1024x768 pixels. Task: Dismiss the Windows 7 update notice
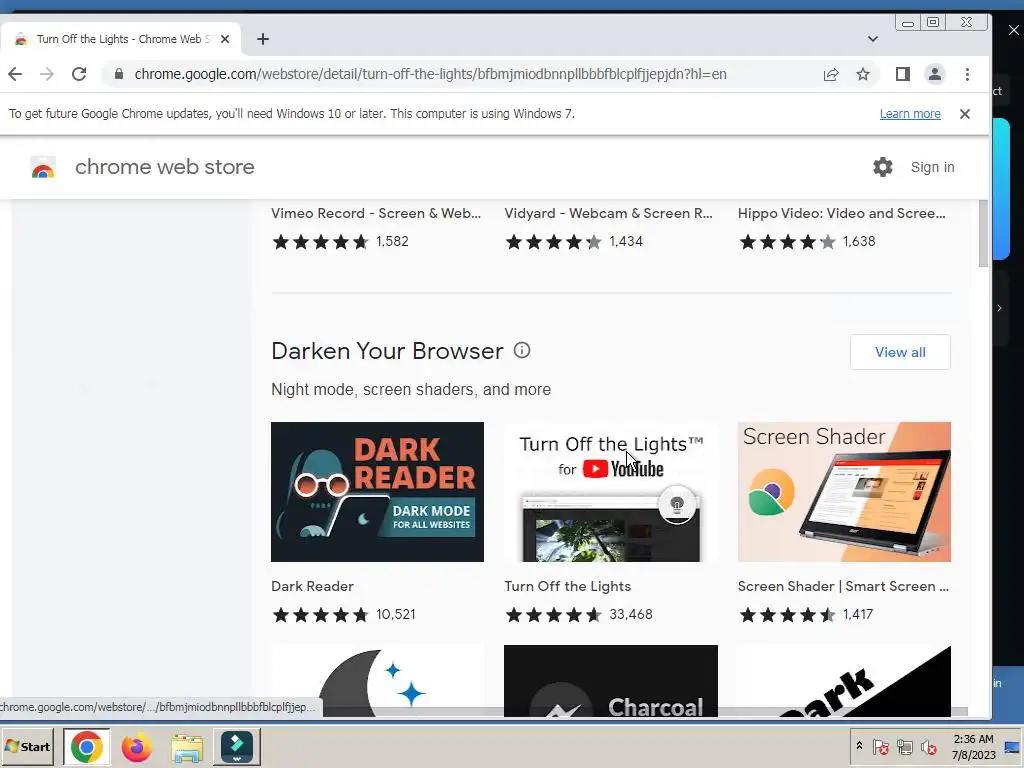pos(965,114)
